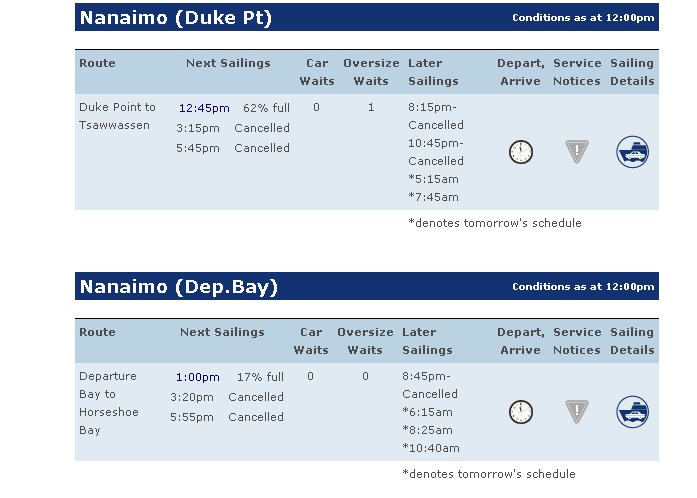Open Duke Point depart/arrive clock icon
The image size is (697, 498).
521,152
